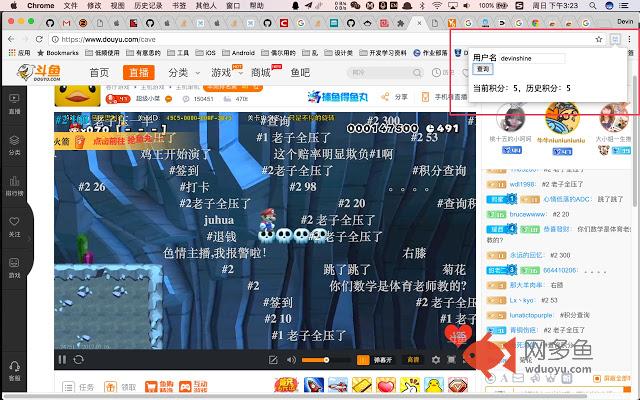Image resolution: width=640 pixels, height=400 pixels.
Task: Click the 领取 gift button
Action: [x=120, y=386]
